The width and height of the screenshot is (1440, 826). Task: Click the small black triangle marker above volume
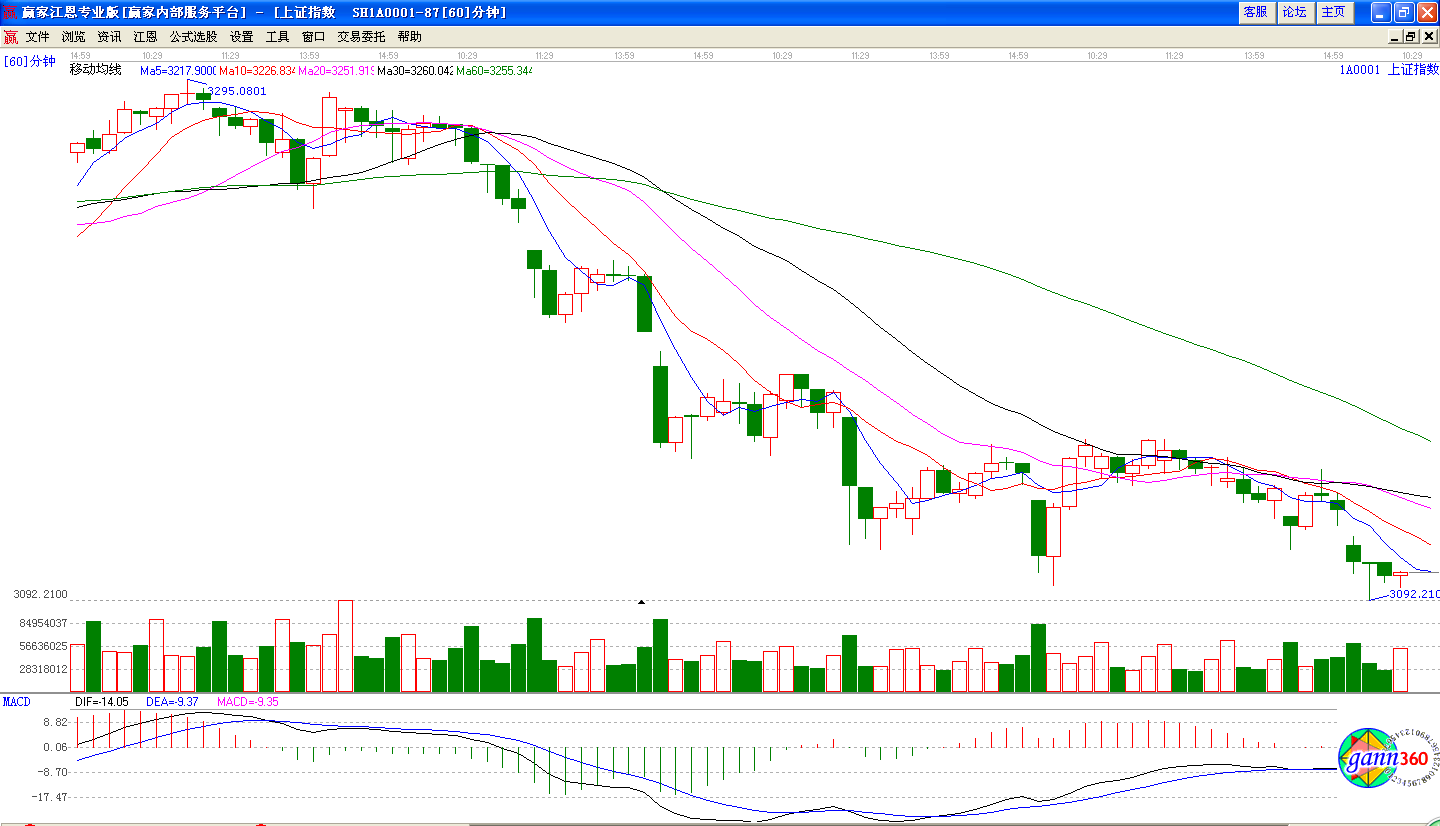641,602
